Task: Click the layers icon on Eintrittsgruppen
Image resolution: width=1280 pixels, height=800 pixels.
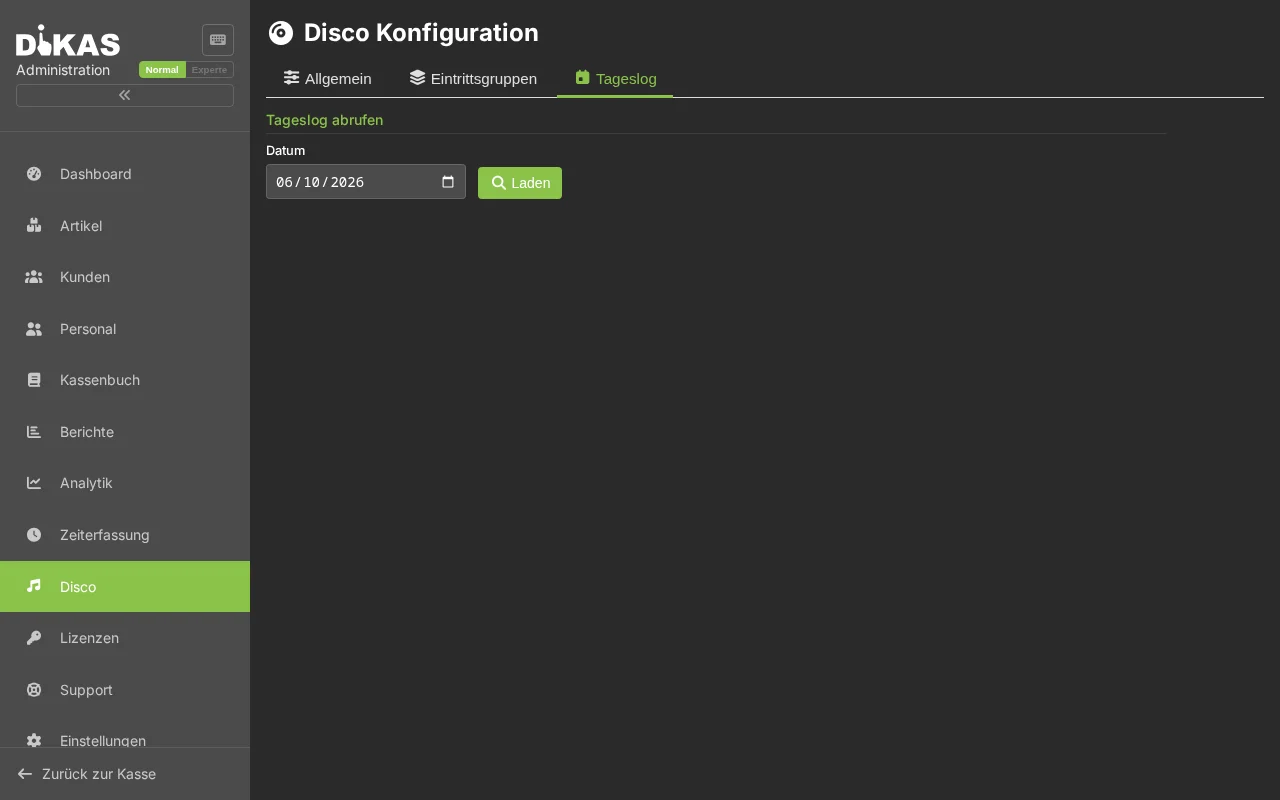Action: point(418,77)
